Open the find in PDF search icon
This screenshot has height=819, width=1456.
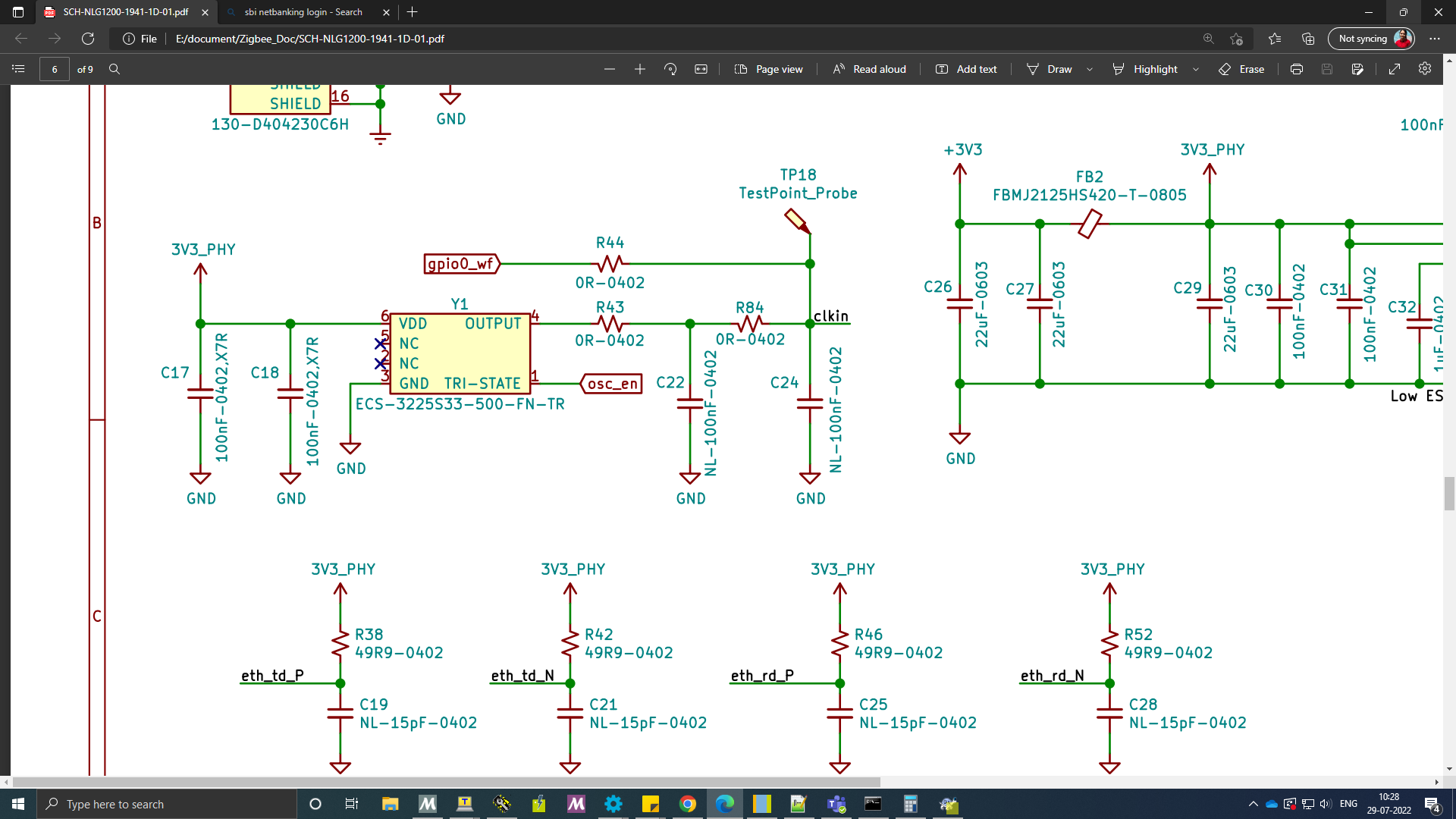(x=115, y=69)
